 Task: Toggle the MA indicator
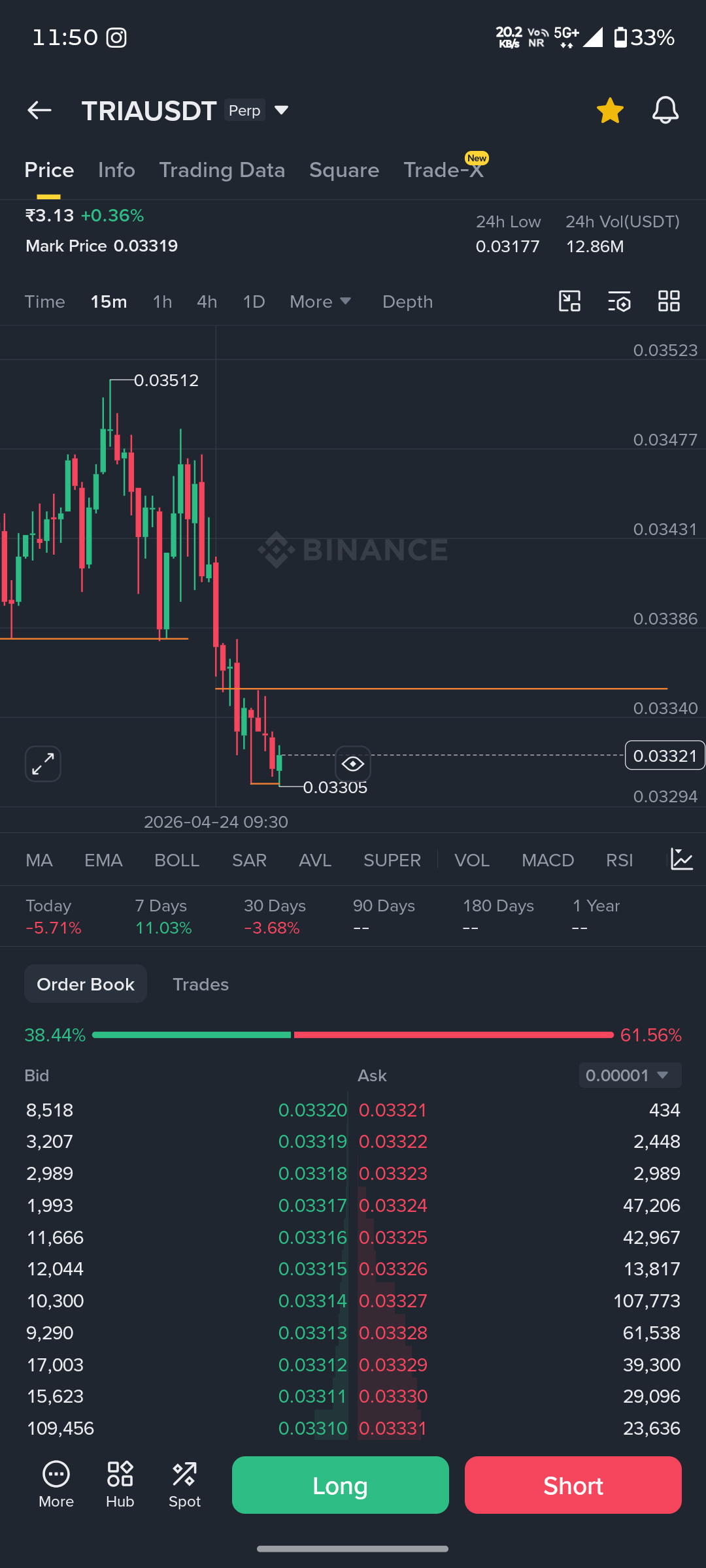click(39, 860)
